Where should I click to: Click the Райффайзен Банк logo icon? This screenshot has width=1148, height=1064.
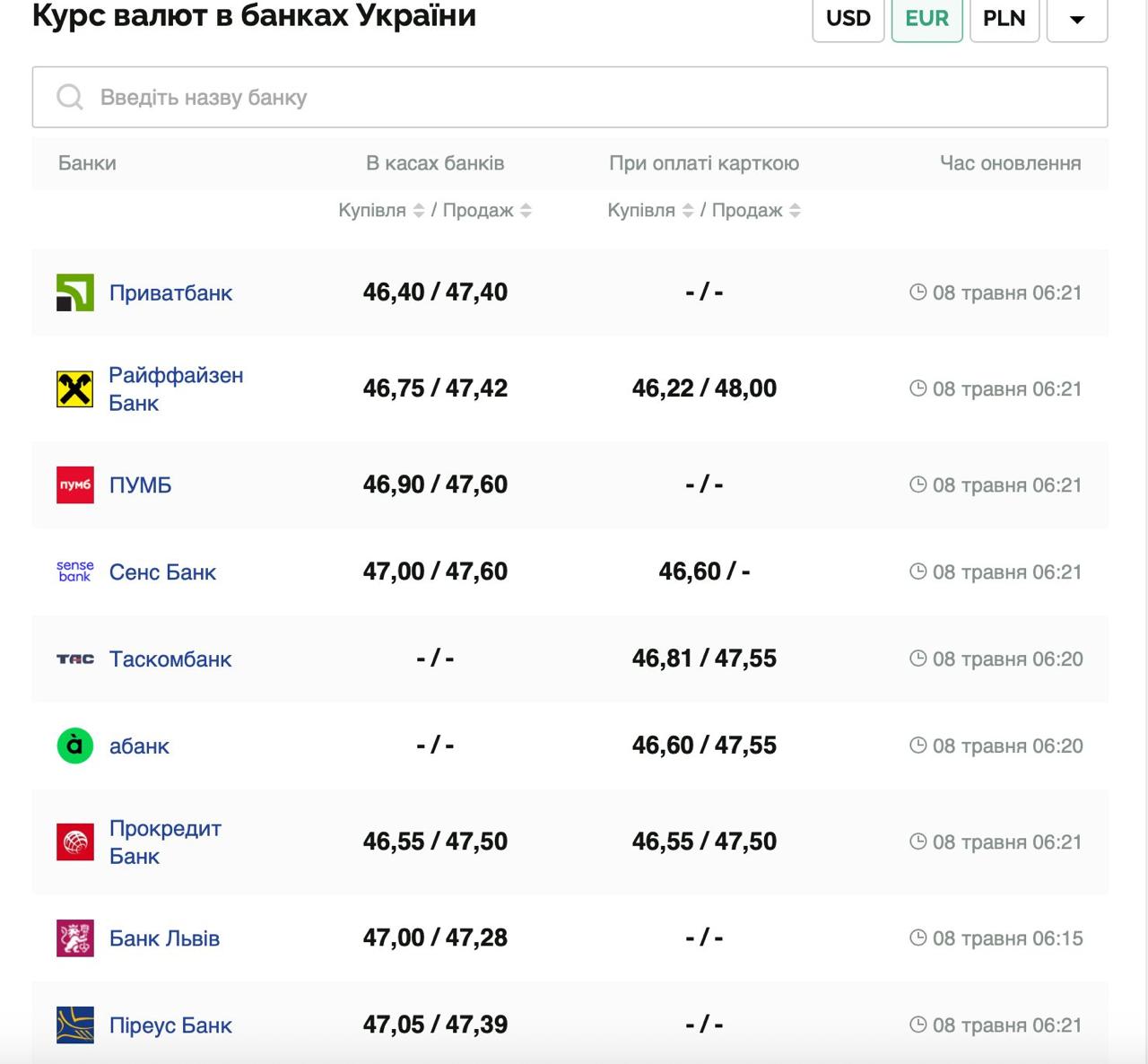coord(75,389)
